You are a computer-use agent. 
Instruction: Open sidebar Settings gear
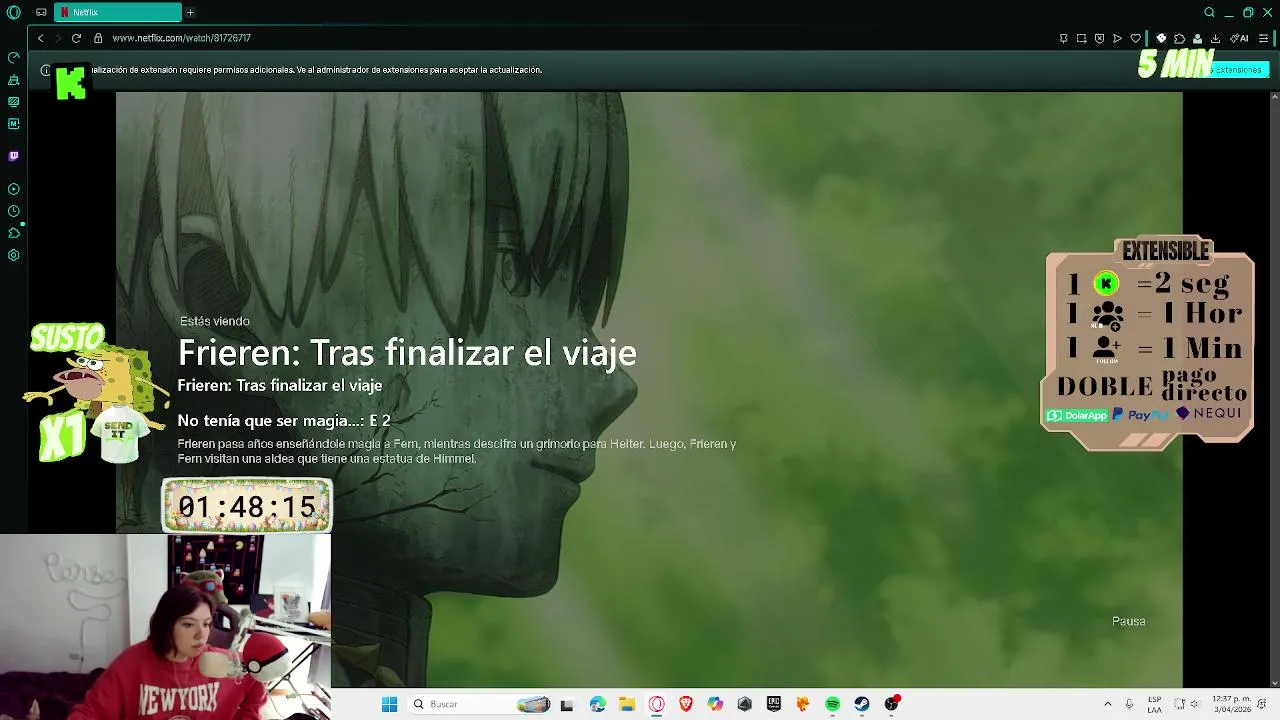coord(13,255)
